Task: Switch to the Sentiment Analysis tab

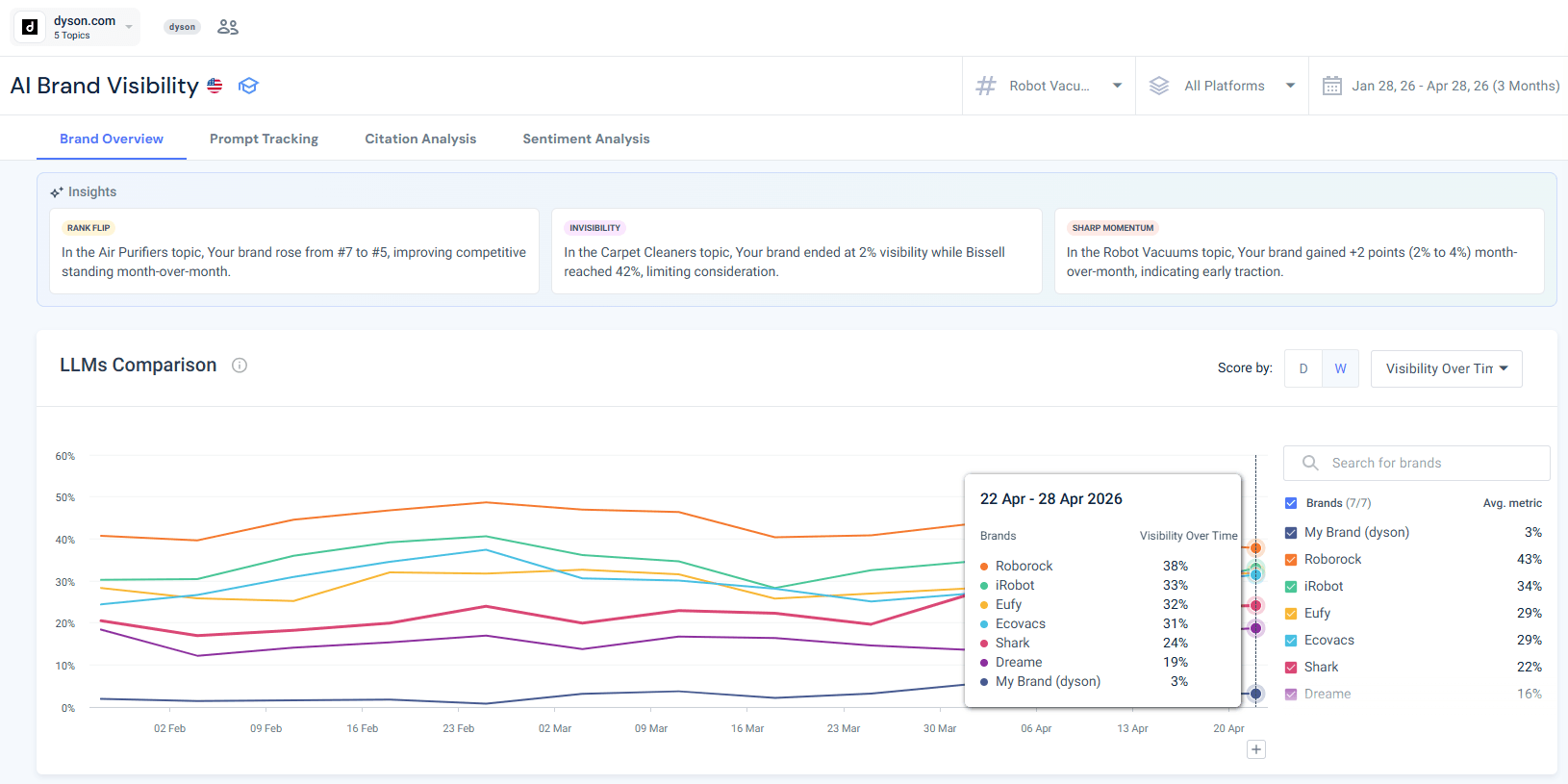Action: pyautogui.click(x=586, y=139)
